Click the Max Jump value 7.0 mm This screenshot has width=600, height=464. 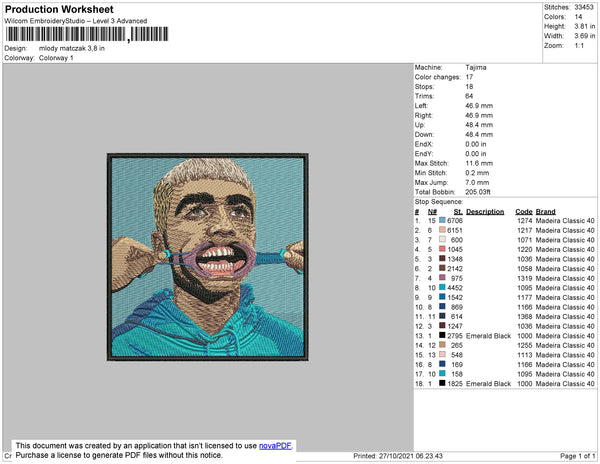(477, 182)
